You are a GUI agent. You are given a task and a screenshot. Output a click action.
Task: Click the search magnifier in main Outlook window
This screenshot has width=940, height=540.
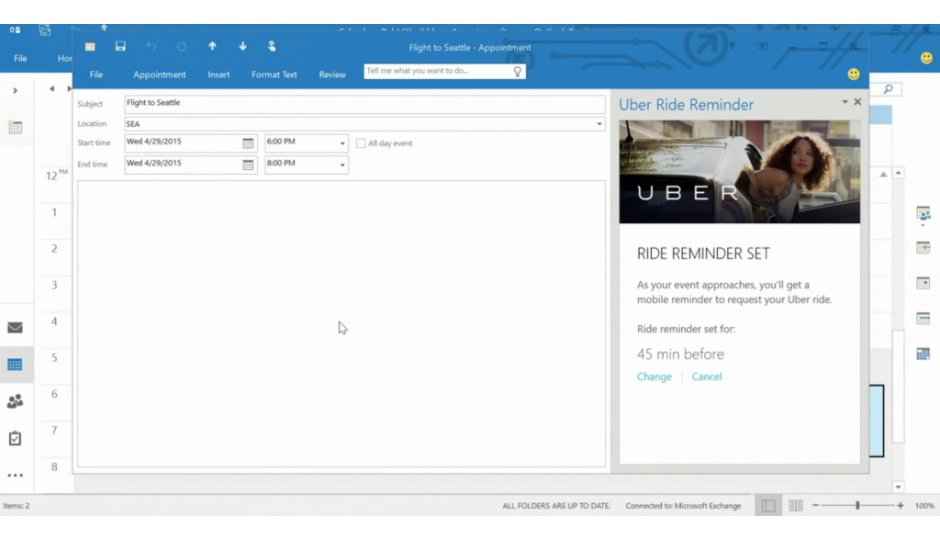[x=888, y=89]
